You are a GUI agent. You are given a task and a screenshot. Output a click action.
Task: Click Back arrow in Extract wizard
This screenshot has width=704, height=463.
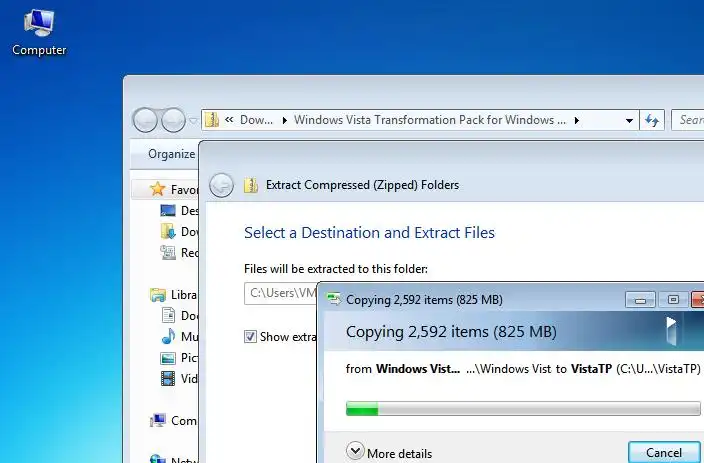pyautogui.click(x=221, y=185)
